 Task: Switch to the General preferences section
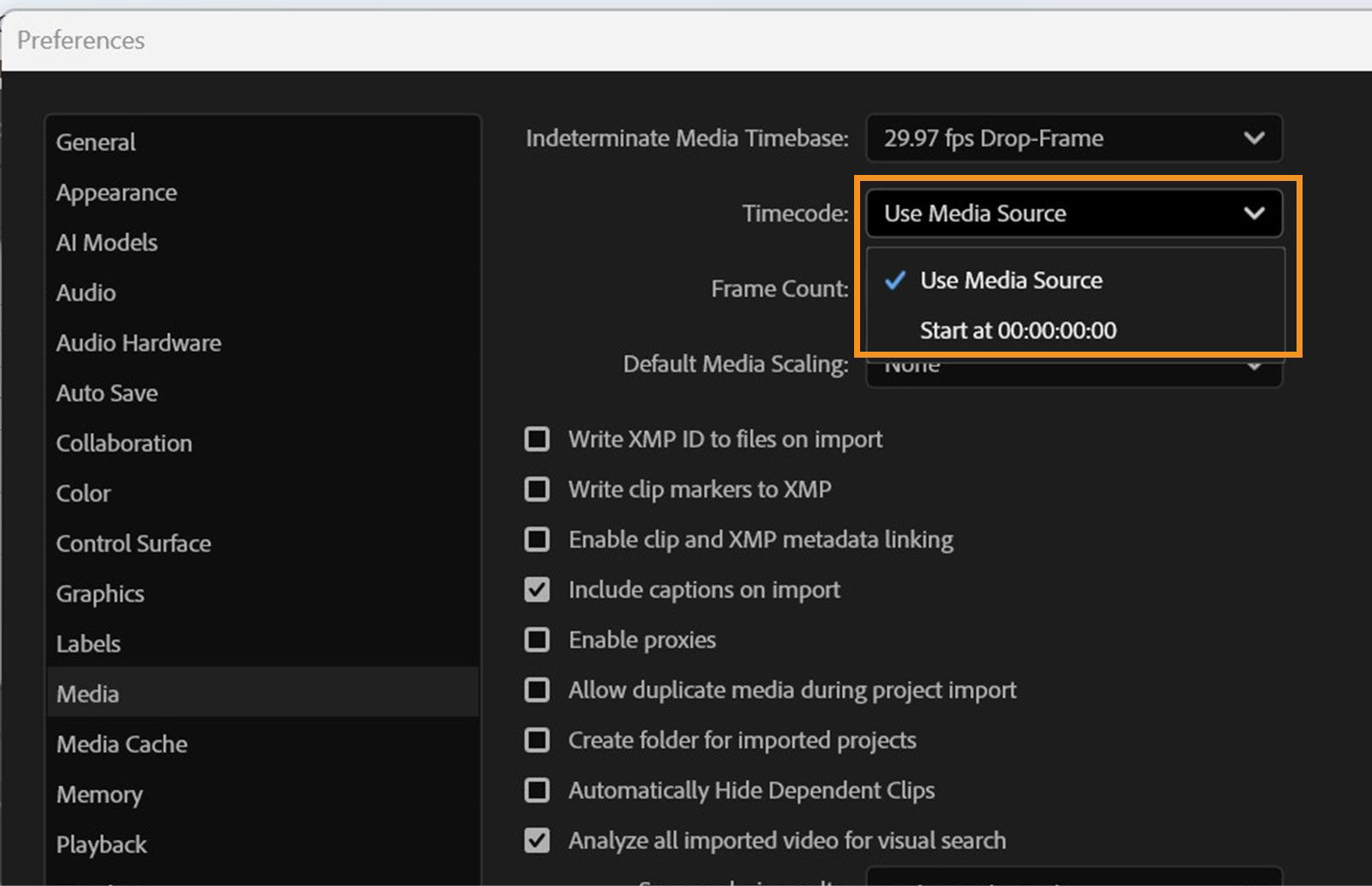[94, 142]
